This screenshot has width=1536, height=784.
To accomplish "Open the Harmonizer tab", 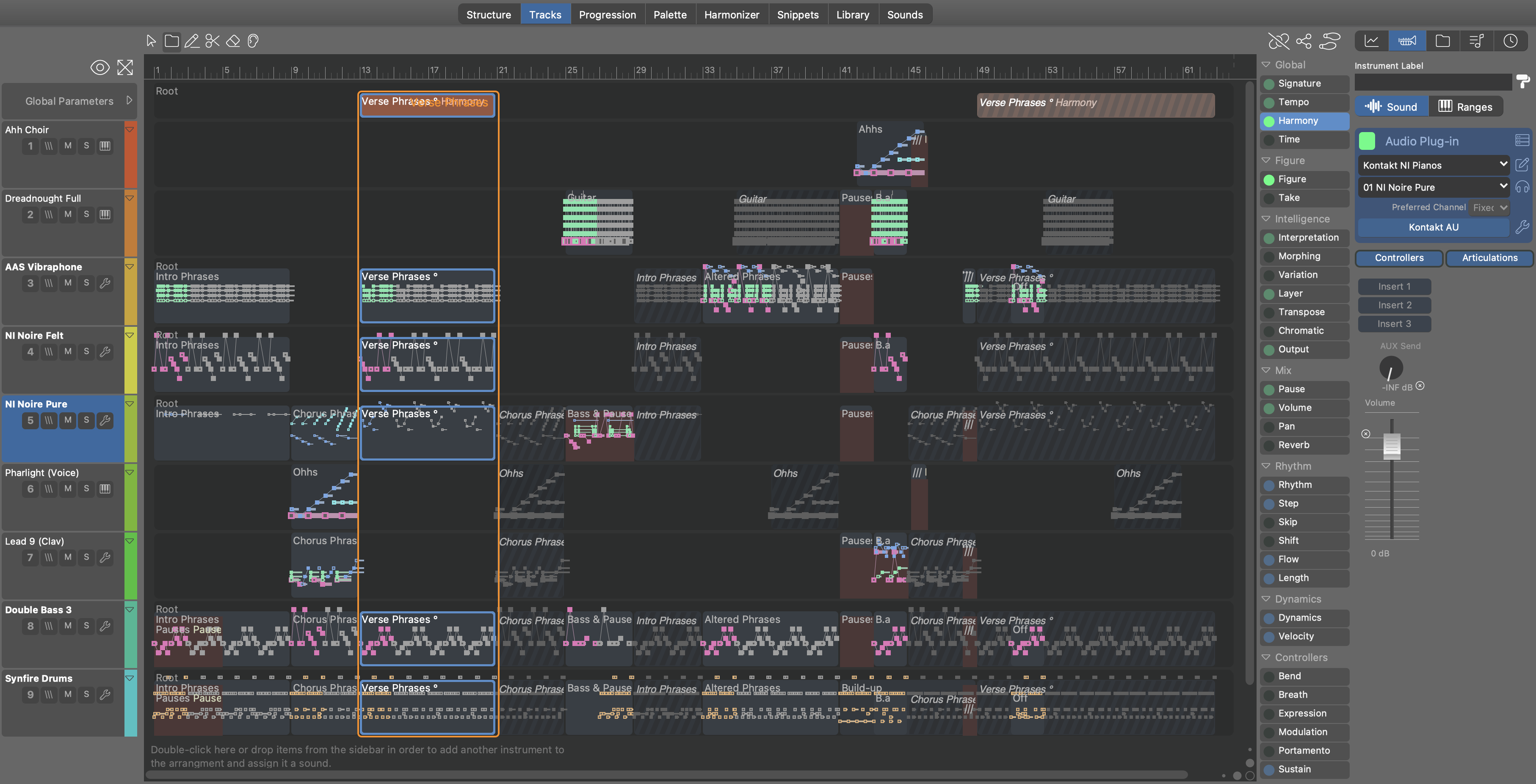I will click(731, 15).
